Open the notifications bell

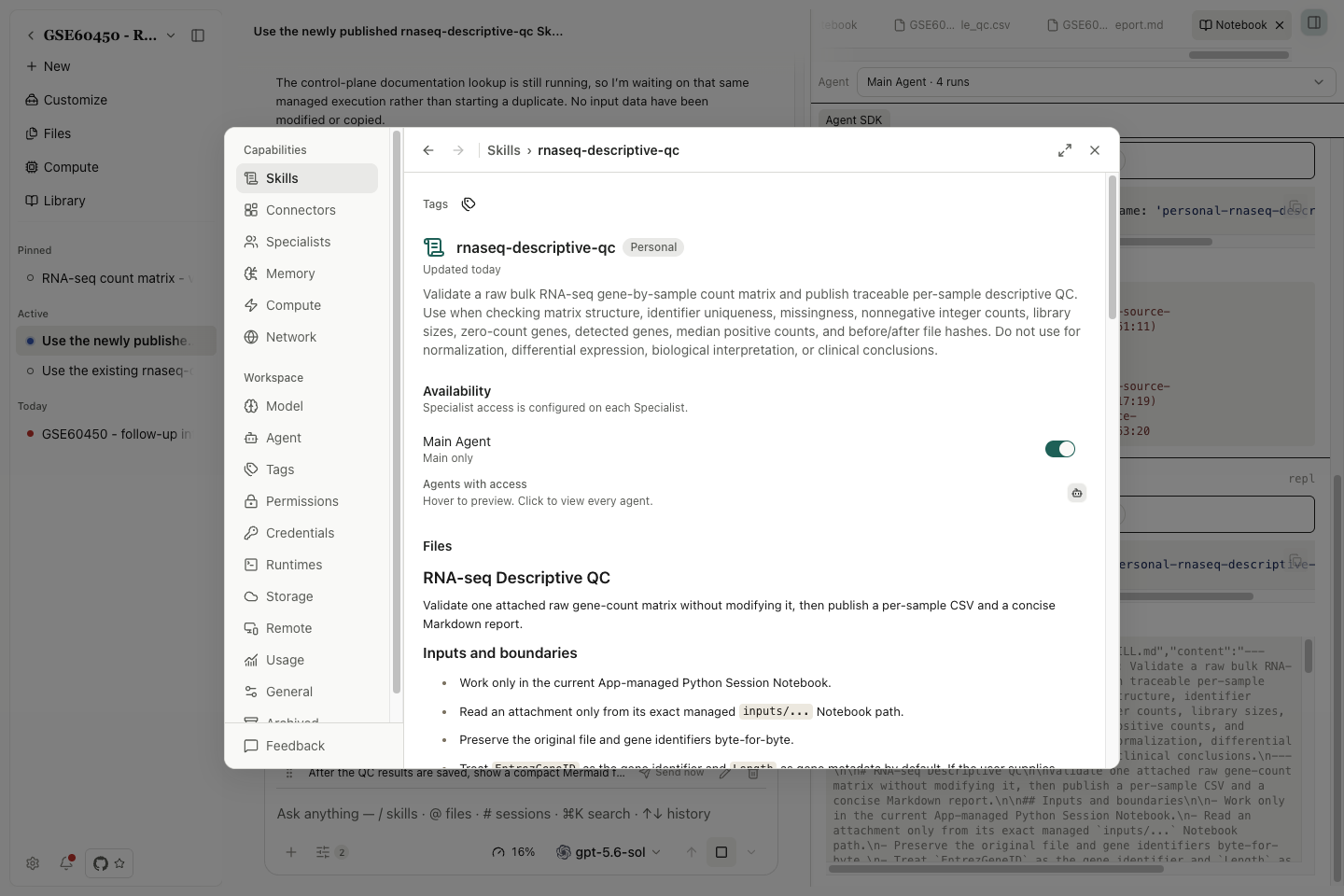point(66,863)
